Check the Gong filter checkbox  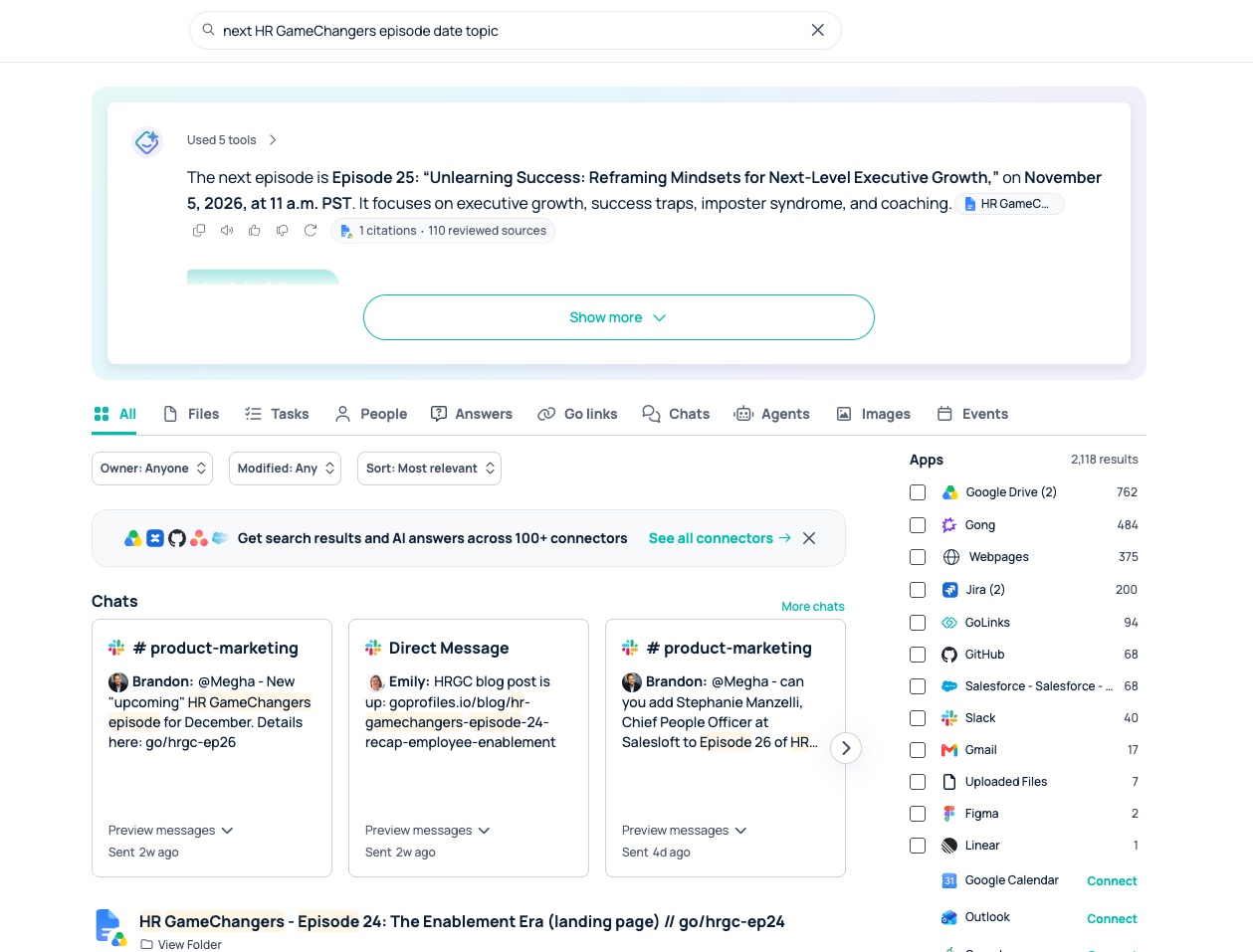pos(918,525)
